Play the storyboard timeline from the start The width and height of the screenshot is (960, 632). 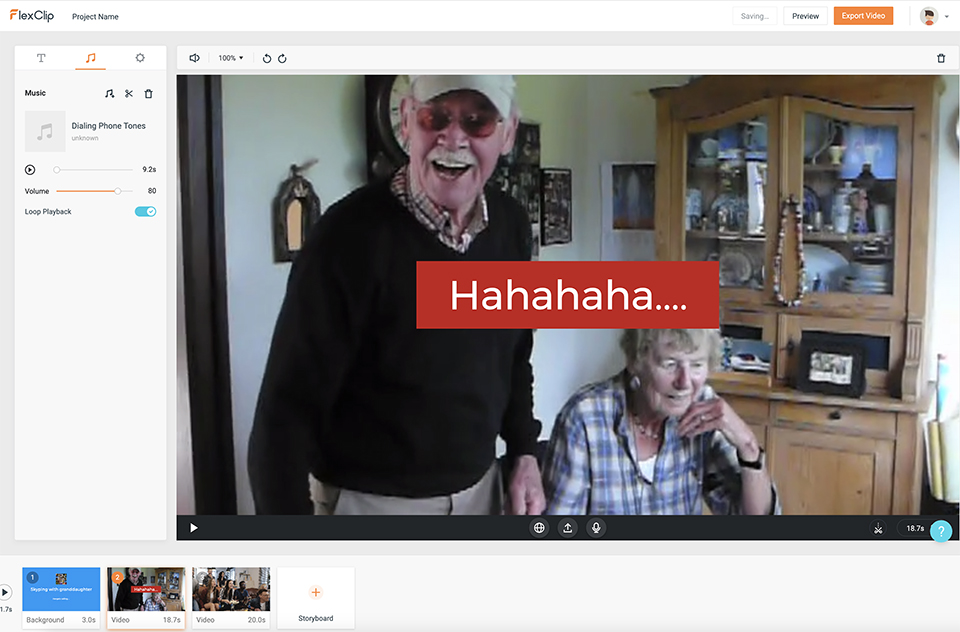4,592
